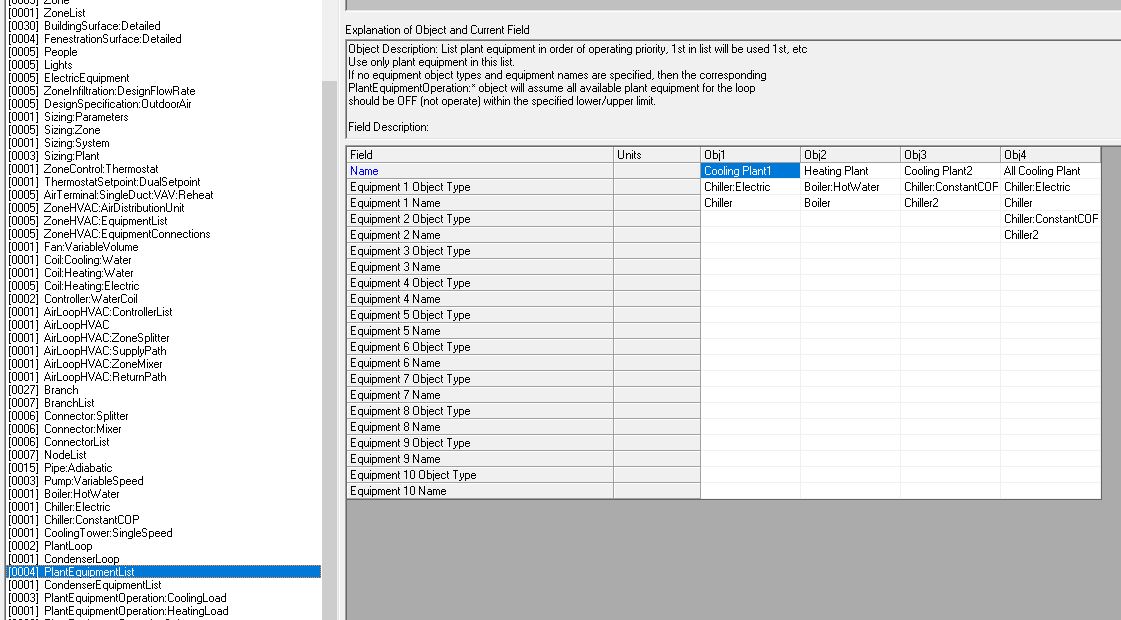Open the CondenserEquipmentList class
This screenshot has height=620, width=1121.
pos(102,585)
